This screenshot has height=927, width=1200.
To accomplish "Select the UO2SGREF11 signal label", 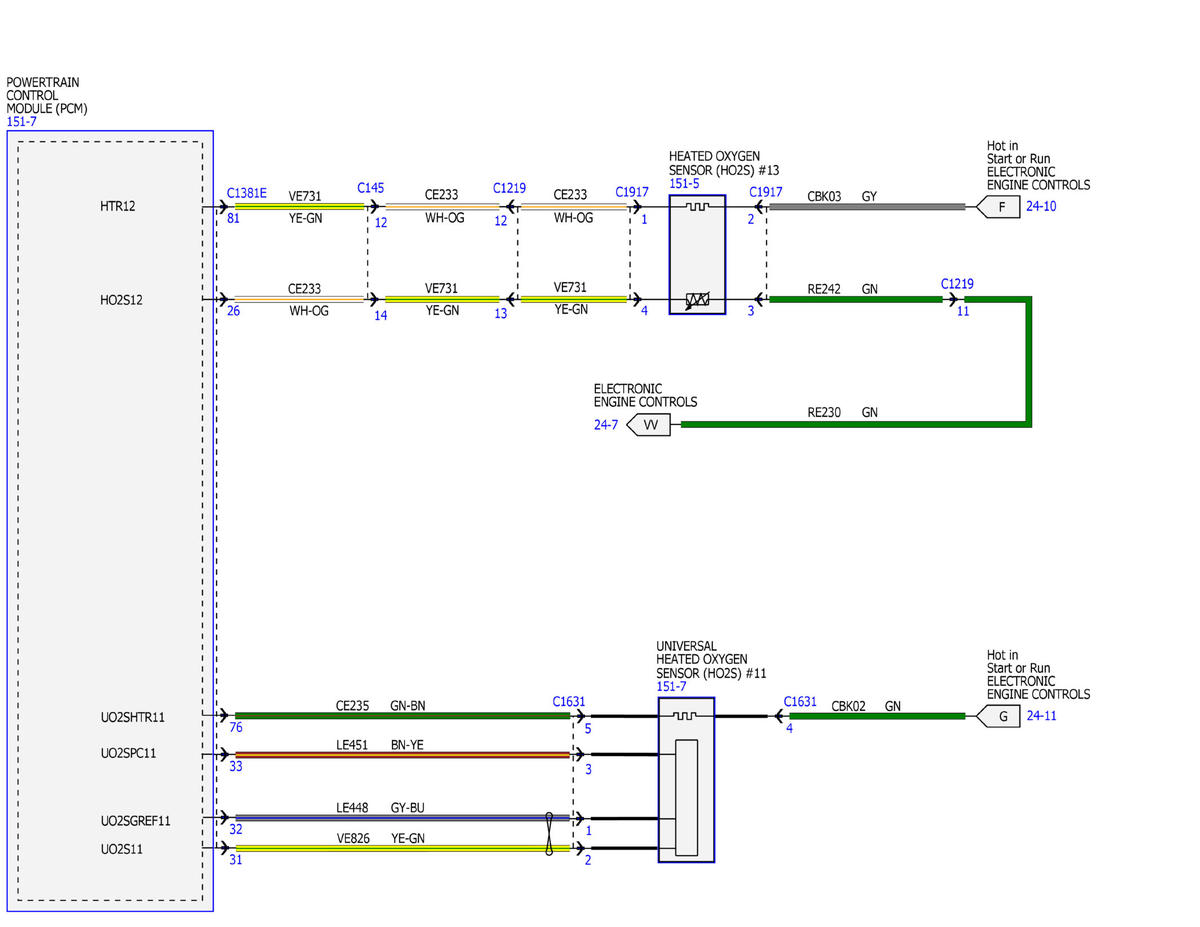I will tap(135, 820).
